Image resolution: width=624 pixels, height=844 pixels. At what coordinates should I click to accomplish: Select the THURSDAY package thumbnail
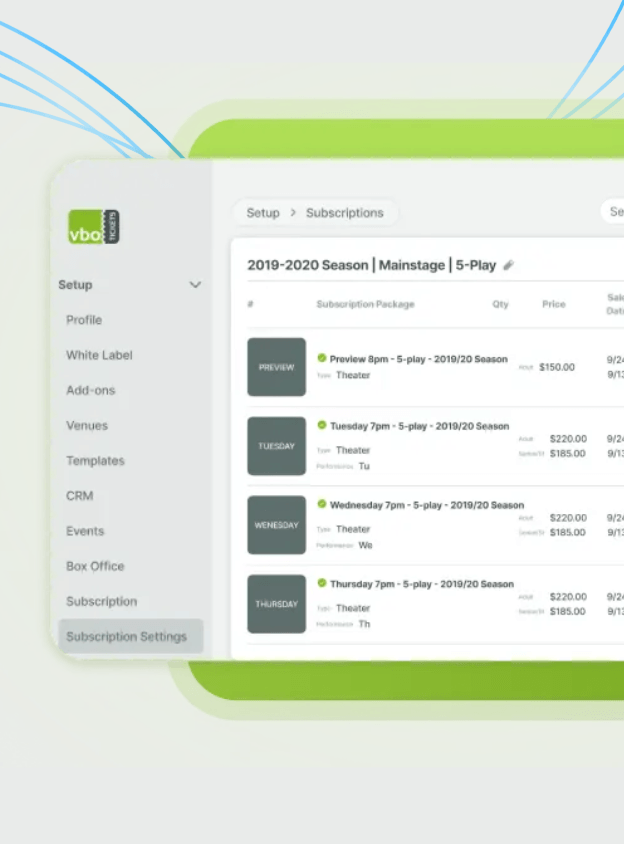coord(276,604)
